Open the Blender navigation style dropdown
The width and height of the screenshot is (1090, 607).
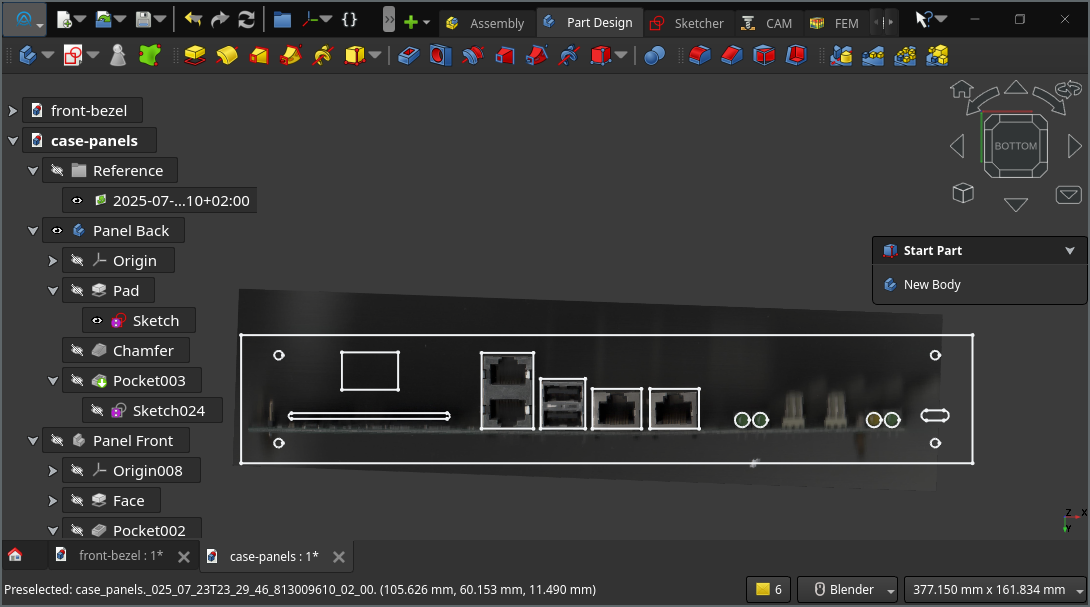(891, 590)
